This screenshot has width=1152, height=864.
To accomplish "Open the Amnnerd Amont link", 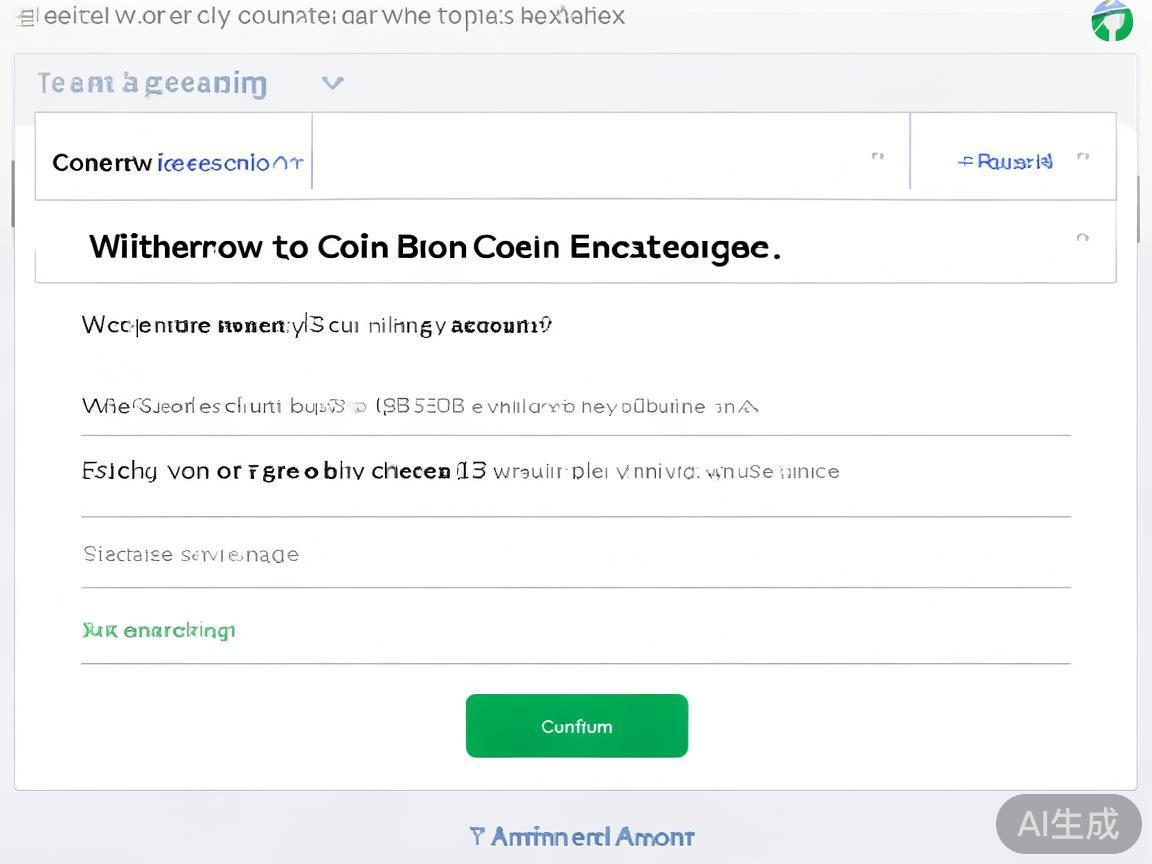I will (x=592, y=836).
